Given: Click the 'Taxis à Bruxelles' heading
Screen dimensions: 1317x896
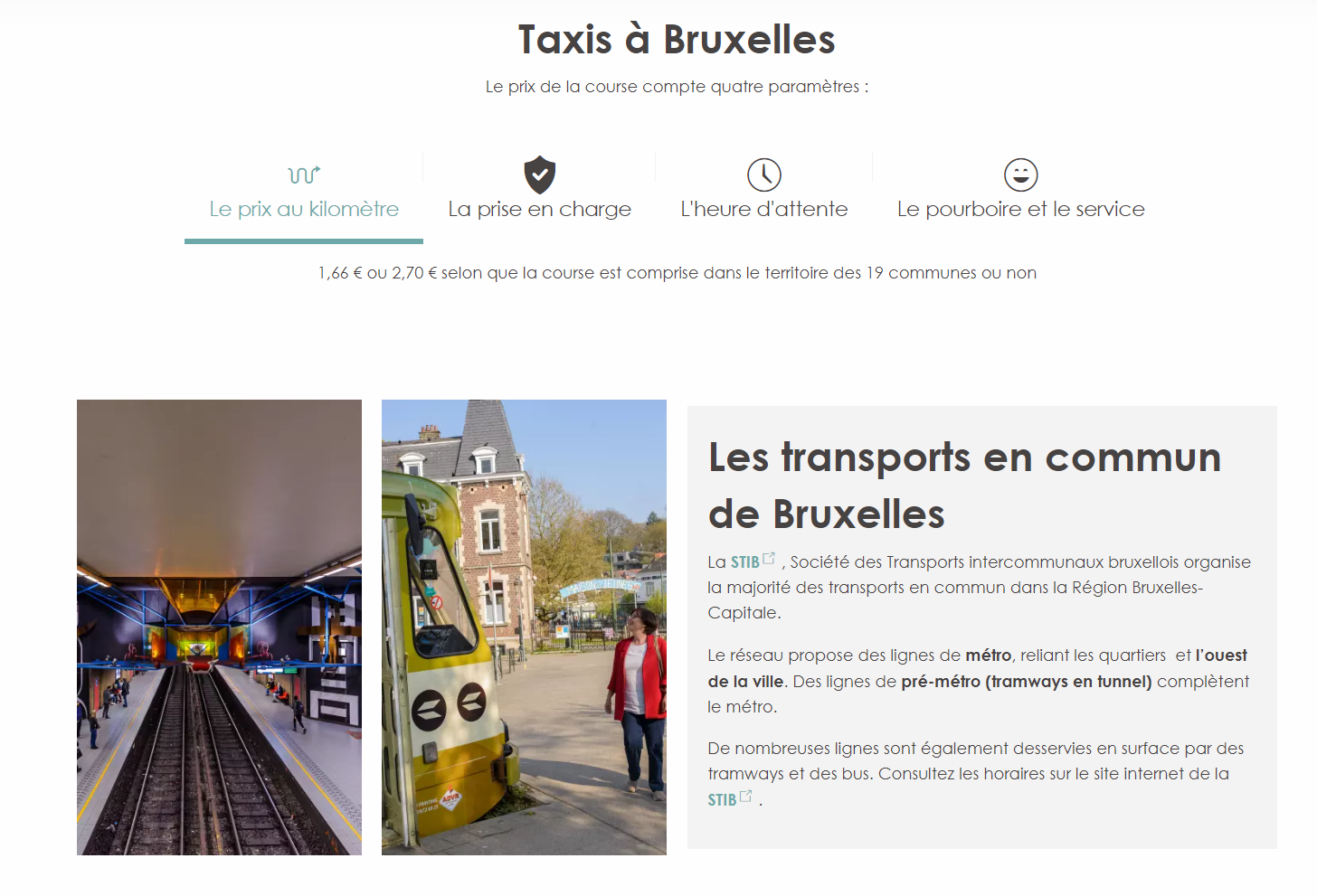Looking at the screenshot, I should [677, 40].
